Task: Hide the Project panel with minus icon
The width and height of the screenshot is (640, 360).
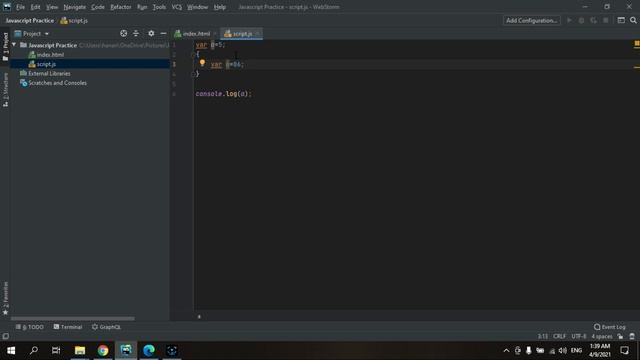Action: pos(163,33)
